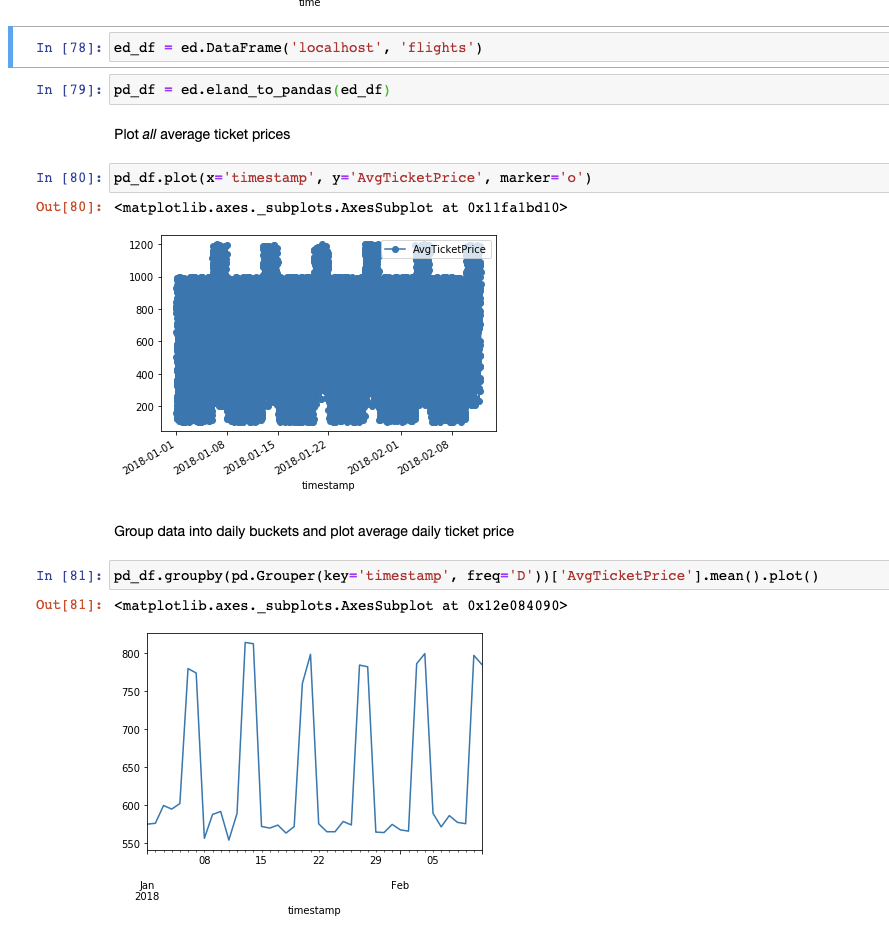889x930 pixels.
Task: Click the 'In [81]:' prompt label
Action: coord(69,575)
